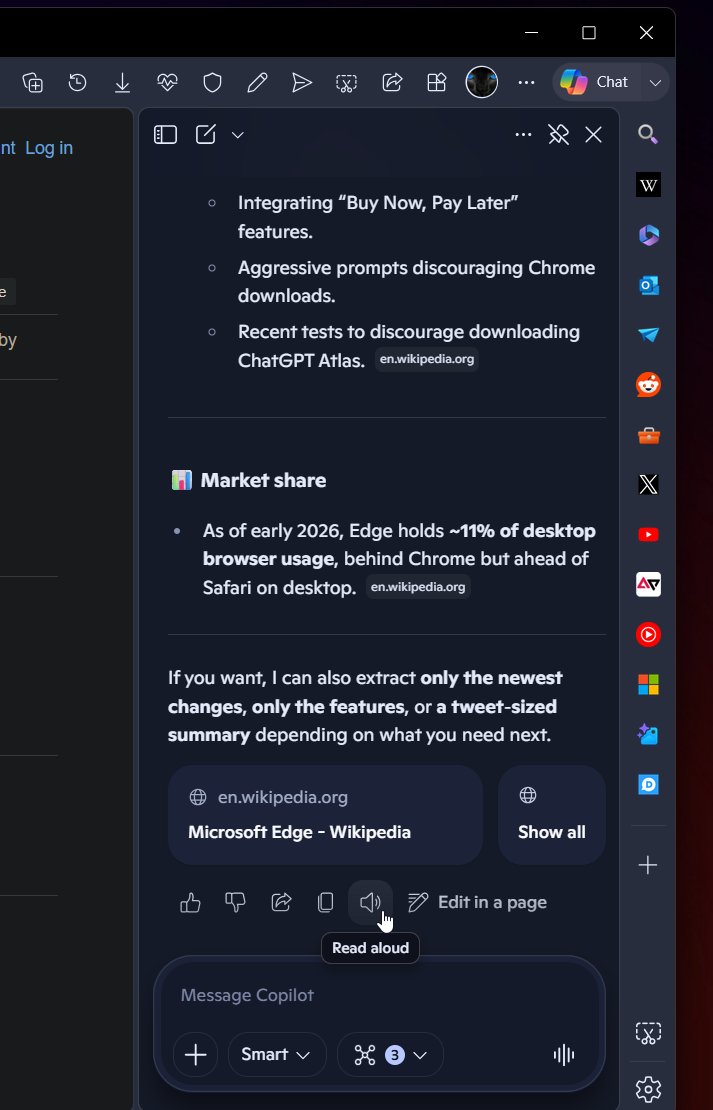Image resolution: width=713 pixels, height=1110 pixels.
Task: Open the Microsoft Edge - Wikipedia source card
Action: coord(325,815)
